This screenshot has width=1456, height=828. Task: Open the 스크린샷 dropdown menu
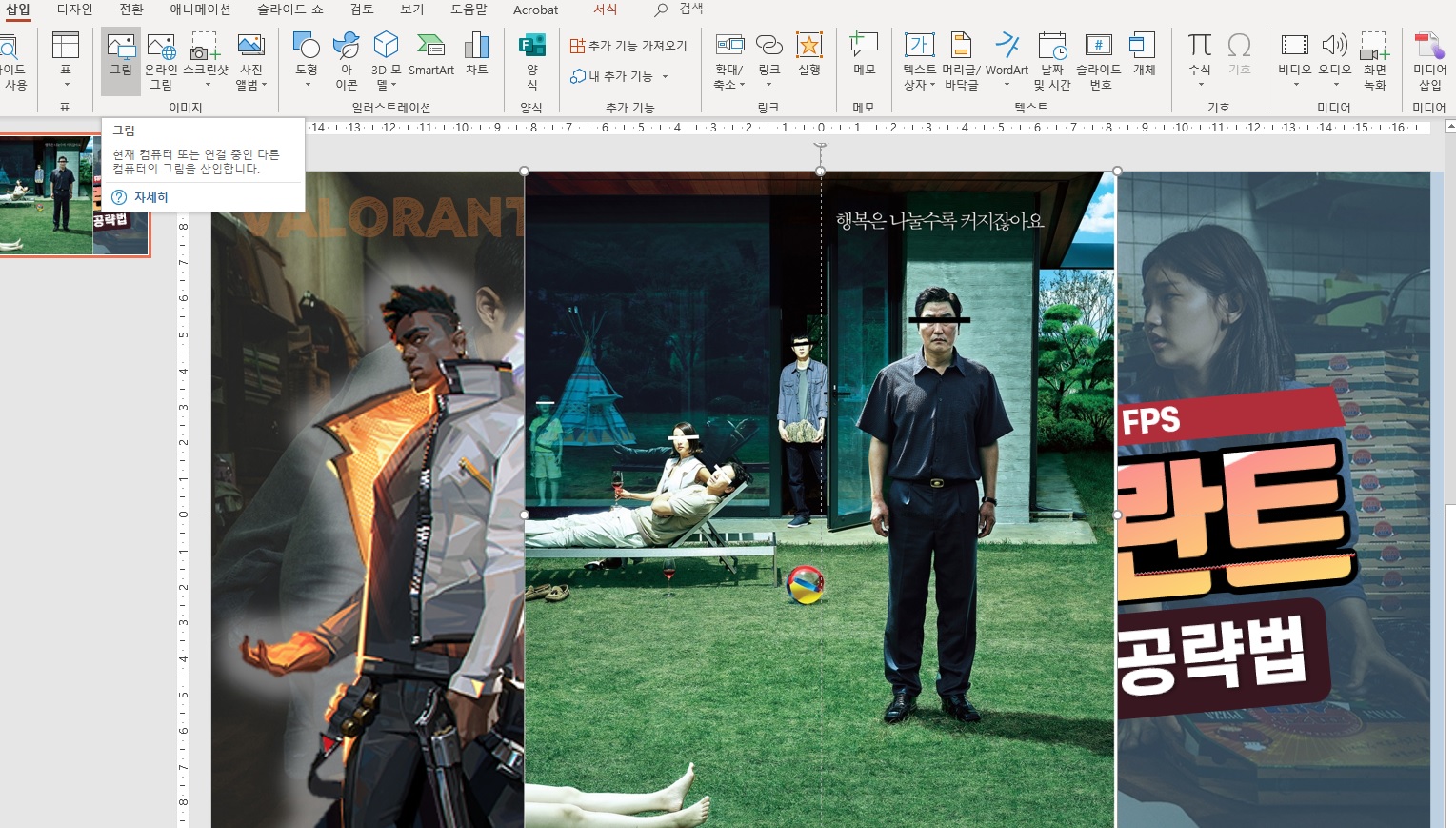pyautogui.click(x=207, y=84)
